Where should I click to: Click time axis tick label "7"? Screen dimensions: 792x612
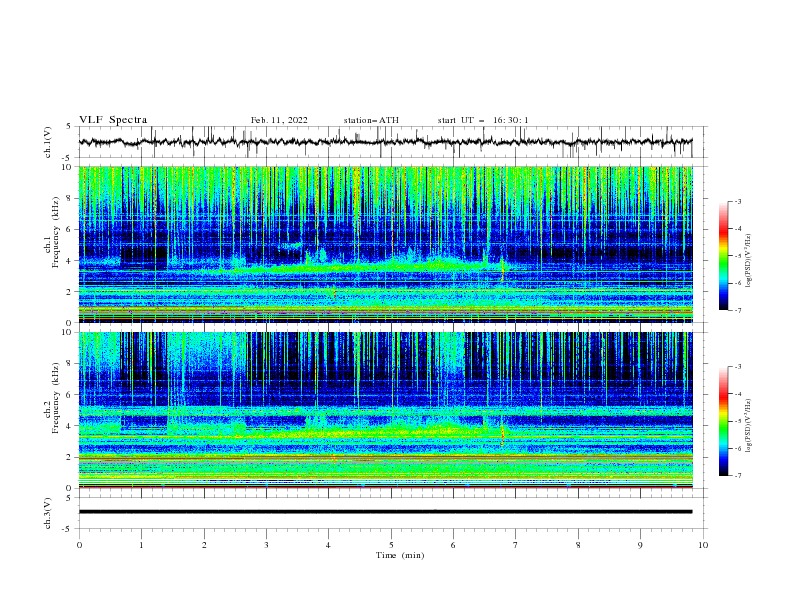click(516, 545)
